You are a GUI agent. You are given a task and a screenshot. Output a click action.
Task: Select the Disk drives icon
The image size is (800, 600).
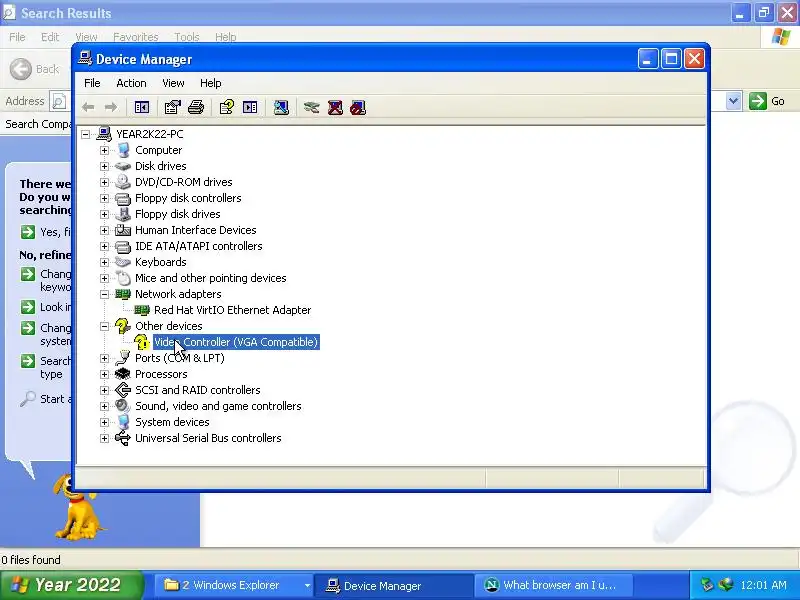pyautogui.click(x=123, y=166)
